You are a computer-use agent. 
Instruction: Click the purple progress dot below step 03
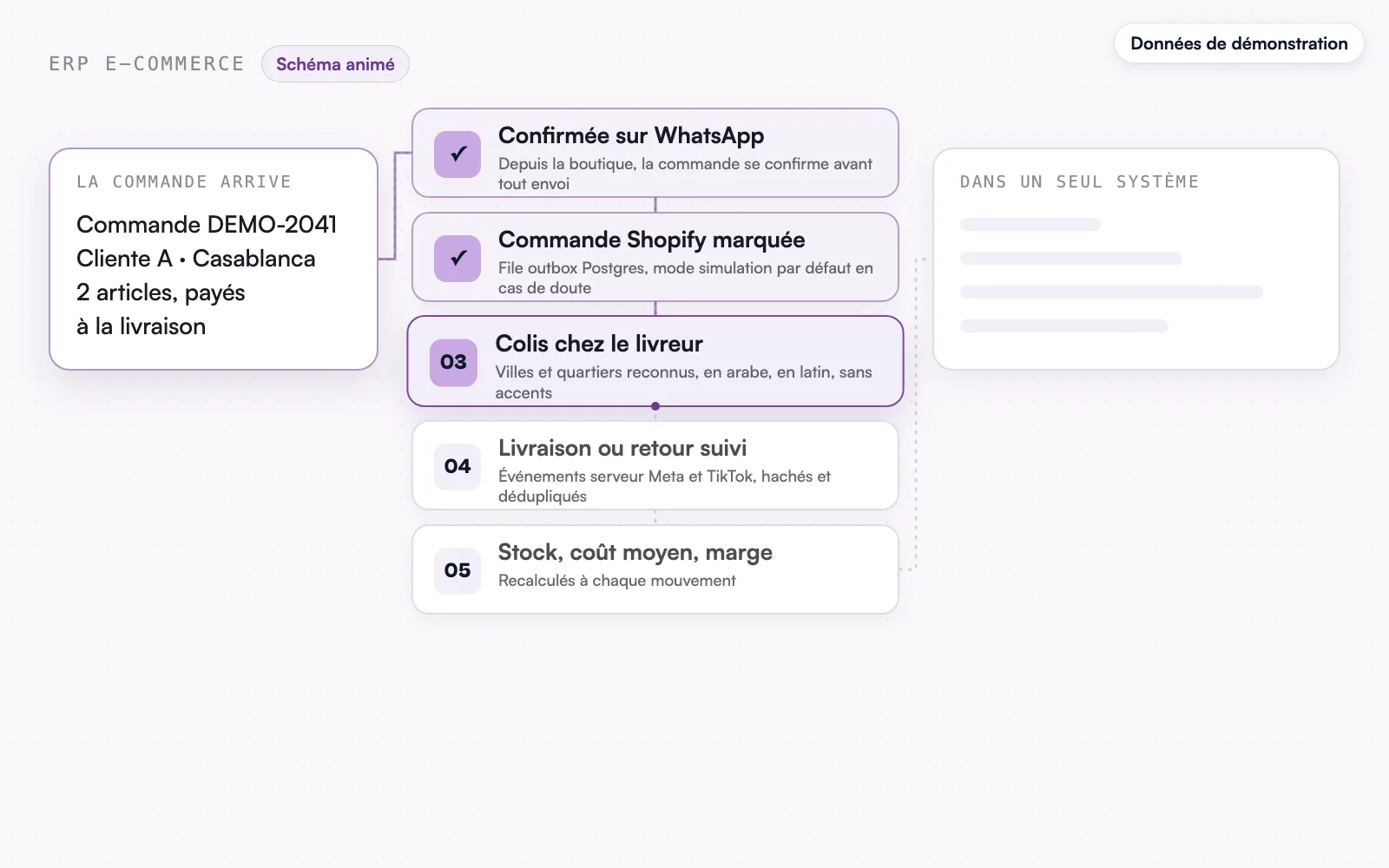point(655,406)
